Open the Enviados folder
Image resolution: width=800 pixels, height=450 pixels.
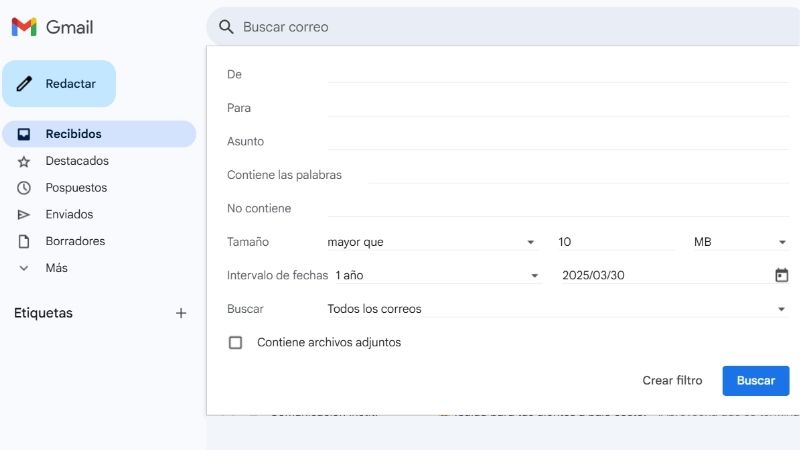pos(69,214)
